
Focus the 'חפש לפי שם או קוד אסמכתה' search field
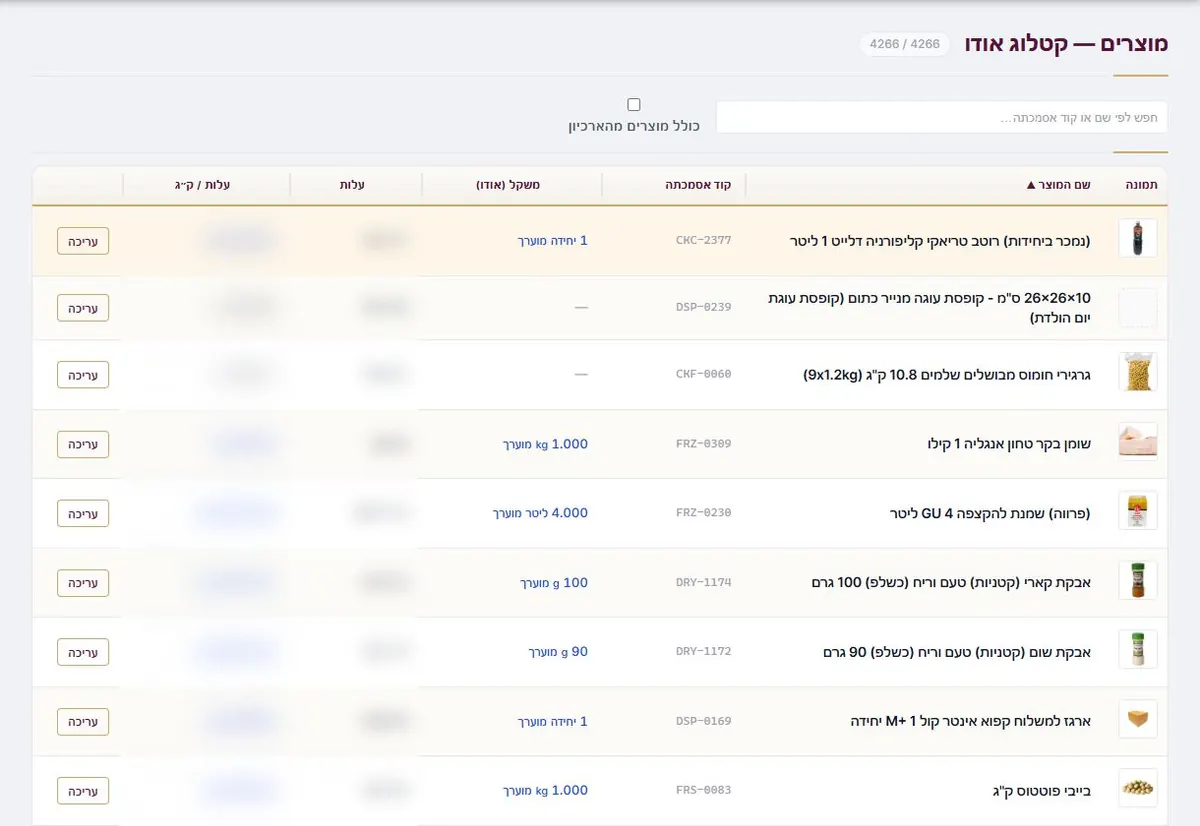942,117
